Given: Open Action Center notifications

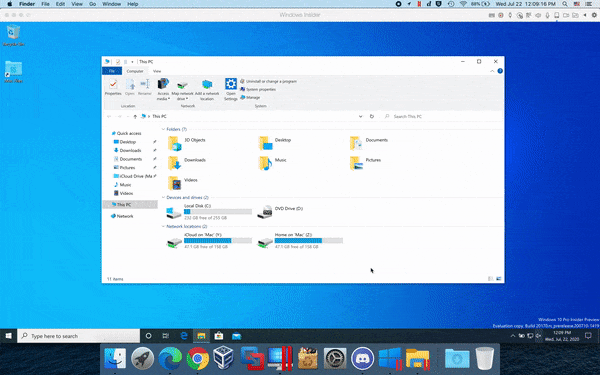Looking at the screenshot, I should (588, 336).
